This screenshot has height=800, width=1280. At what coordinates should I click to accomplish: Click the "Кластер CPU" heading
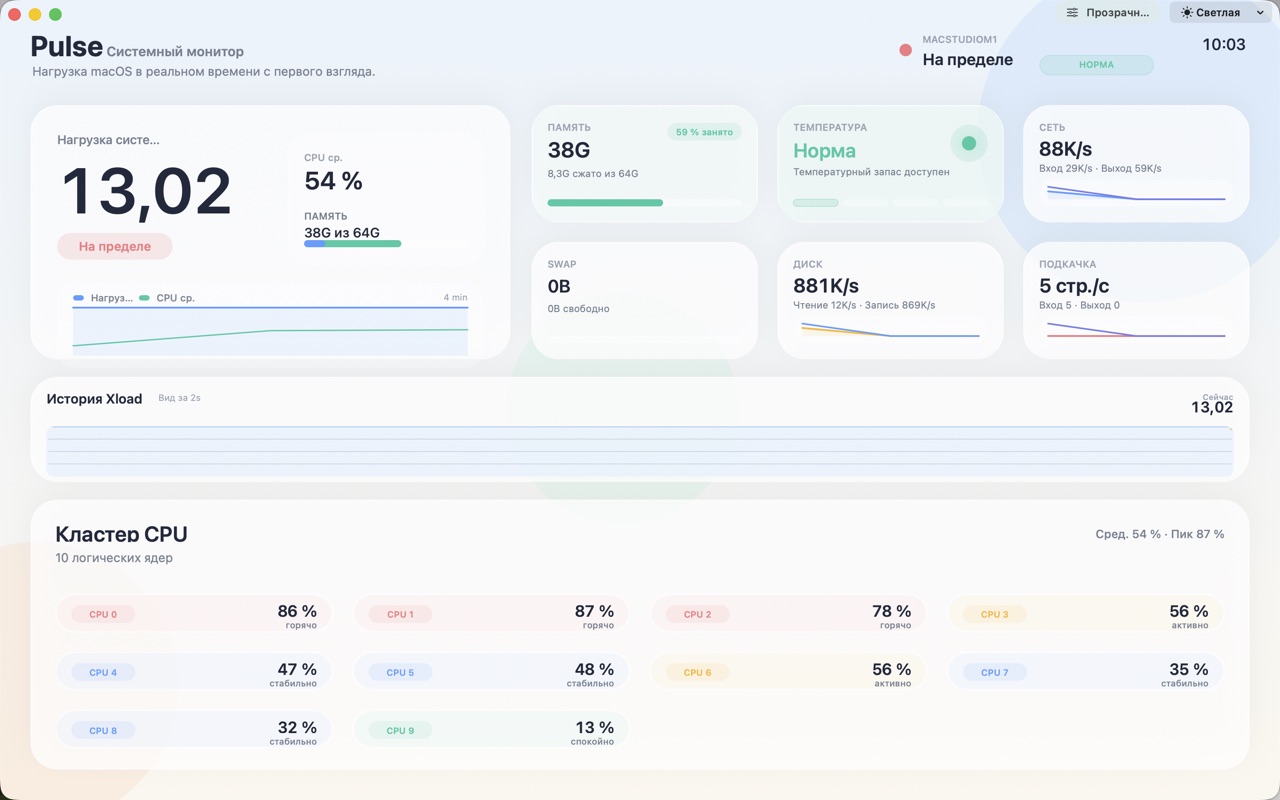[x=121, y=534]
